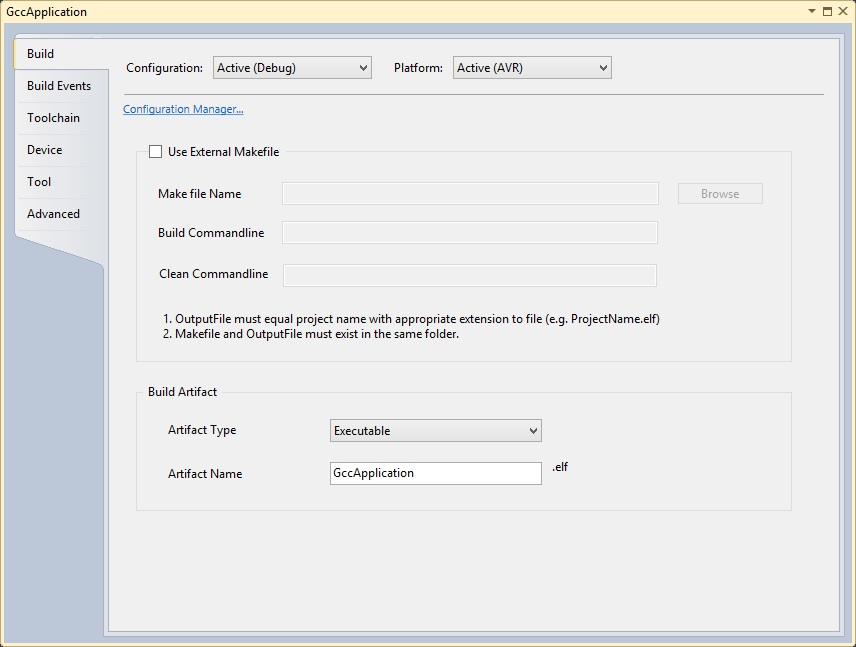The width and height of the screenshot is (856, 647).
Task: Select the Build tab
Action: [41, 54]
